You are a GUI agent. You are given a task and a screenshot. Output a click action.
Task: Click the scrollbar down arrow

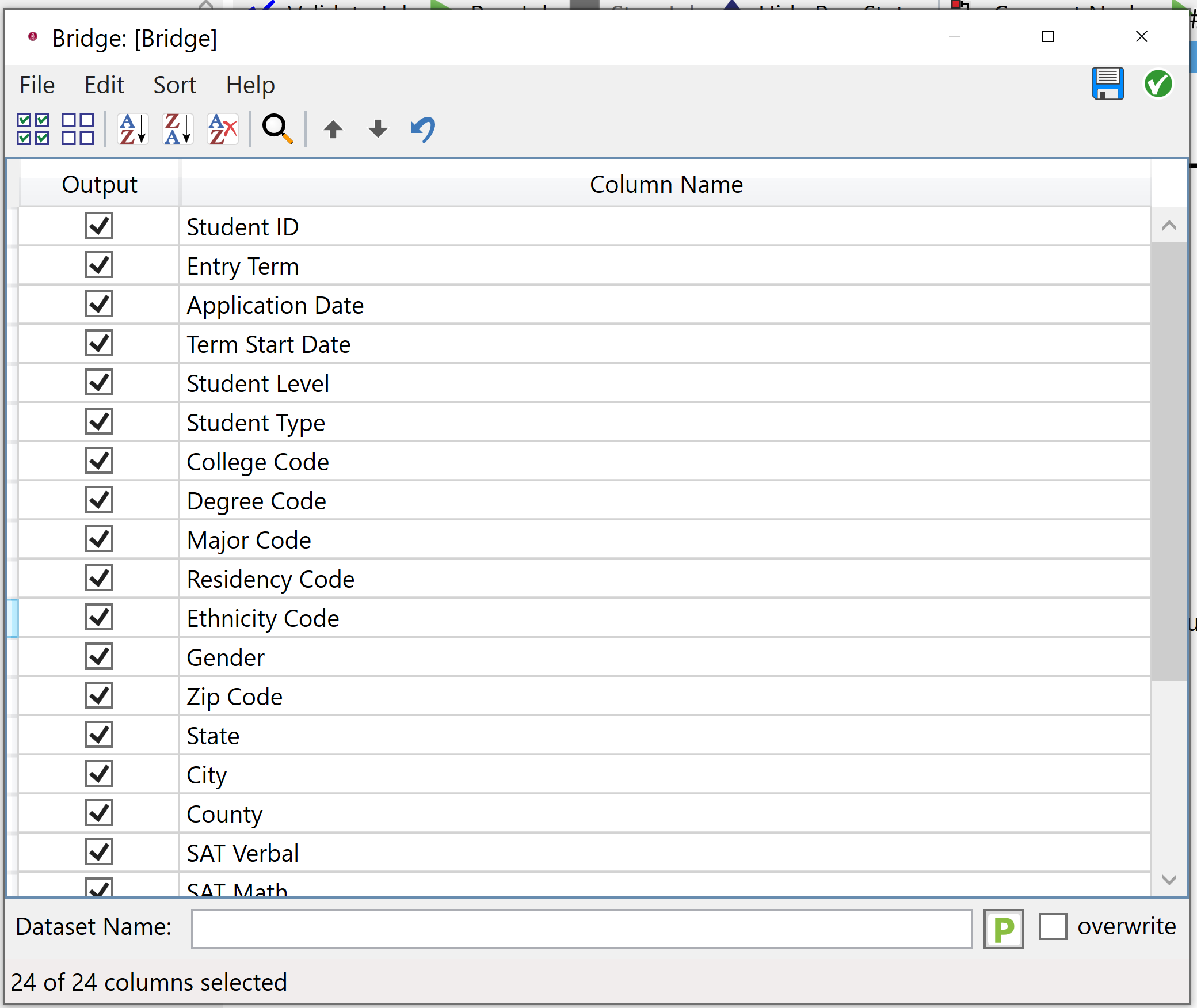[x=1169, y=880]
